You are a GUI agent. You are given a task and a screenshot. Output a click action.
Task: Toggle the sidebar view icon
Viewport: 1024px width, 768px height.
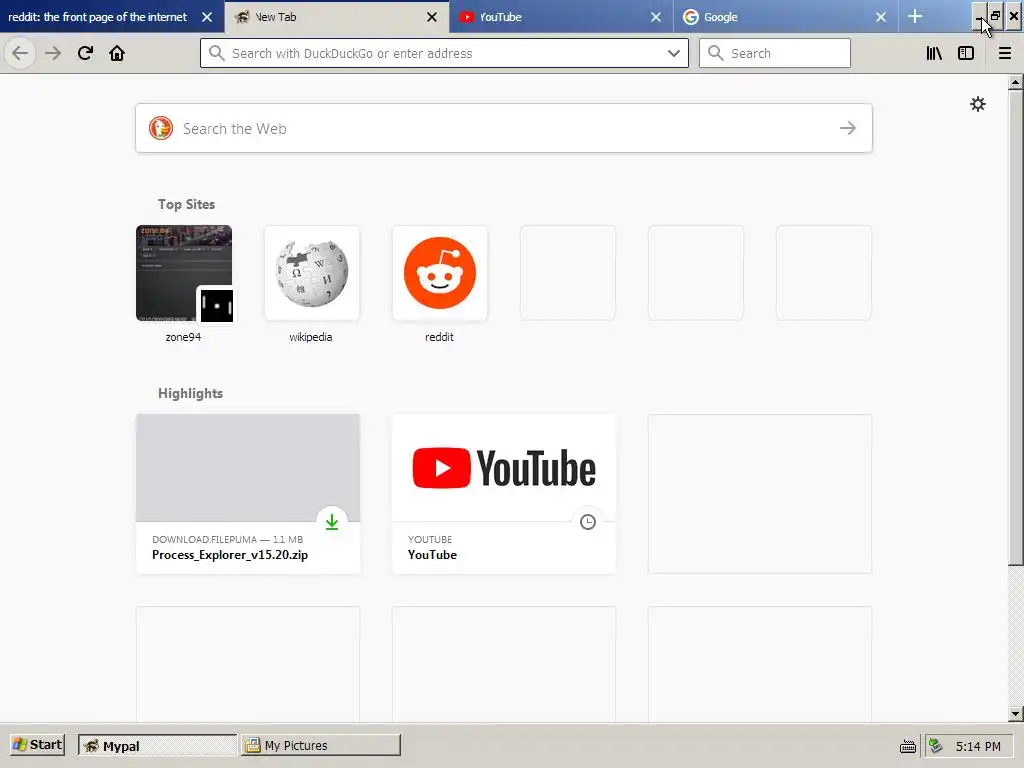pyautogui.click(x=966, y=53)
